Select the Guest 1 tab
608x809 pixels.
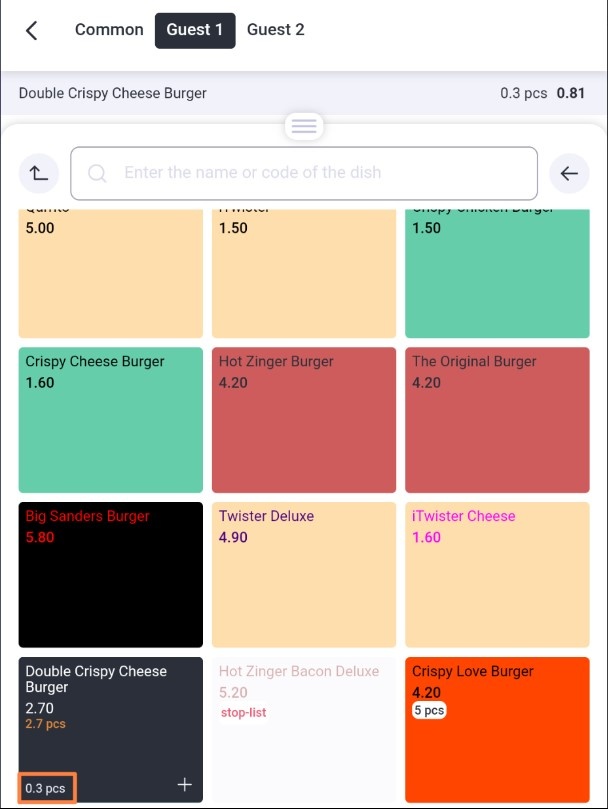[195, 30]
